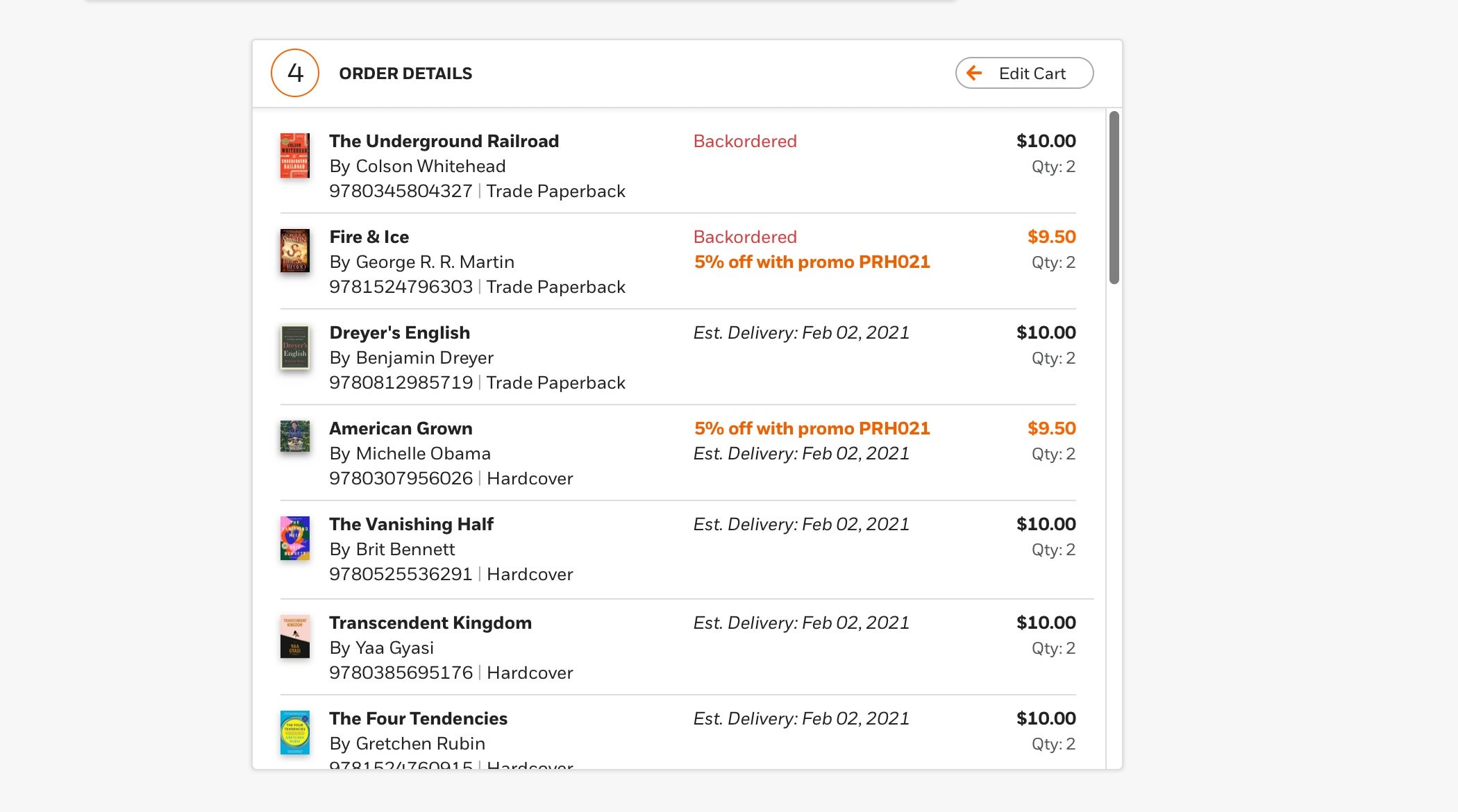The height and width of the screenshot is (812, 1458).
Task: Open The Vanishing Half title
Action: [x=412, y=524]
